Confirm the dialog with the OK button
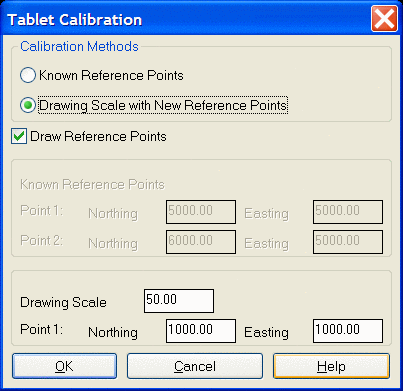Screen dimensions: 403x391 (65, 366)
